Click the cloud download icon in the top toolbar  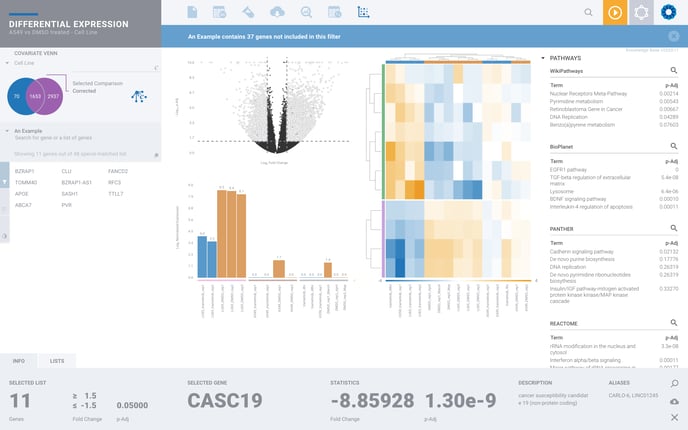277,12
